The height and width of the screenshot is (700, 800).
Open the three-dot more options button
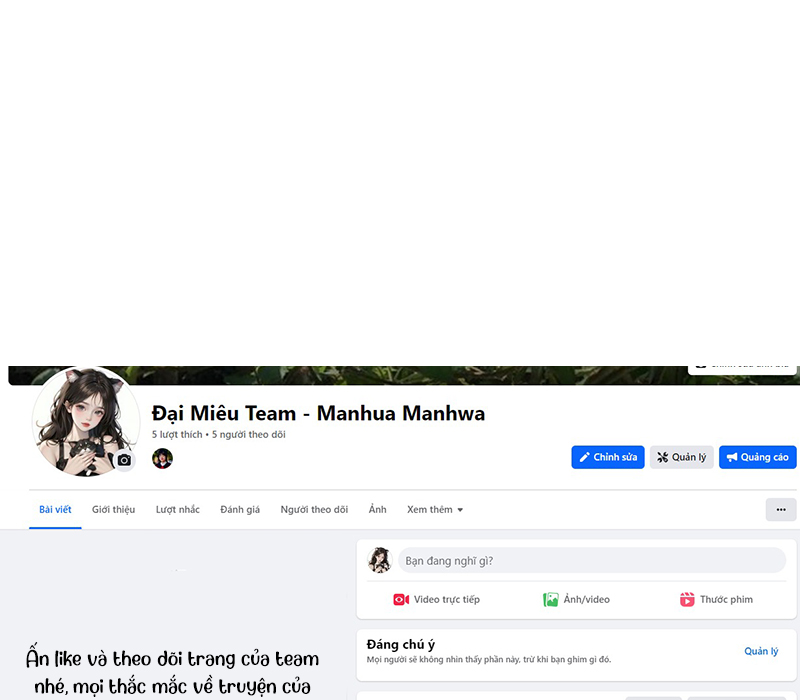[781, 510]
